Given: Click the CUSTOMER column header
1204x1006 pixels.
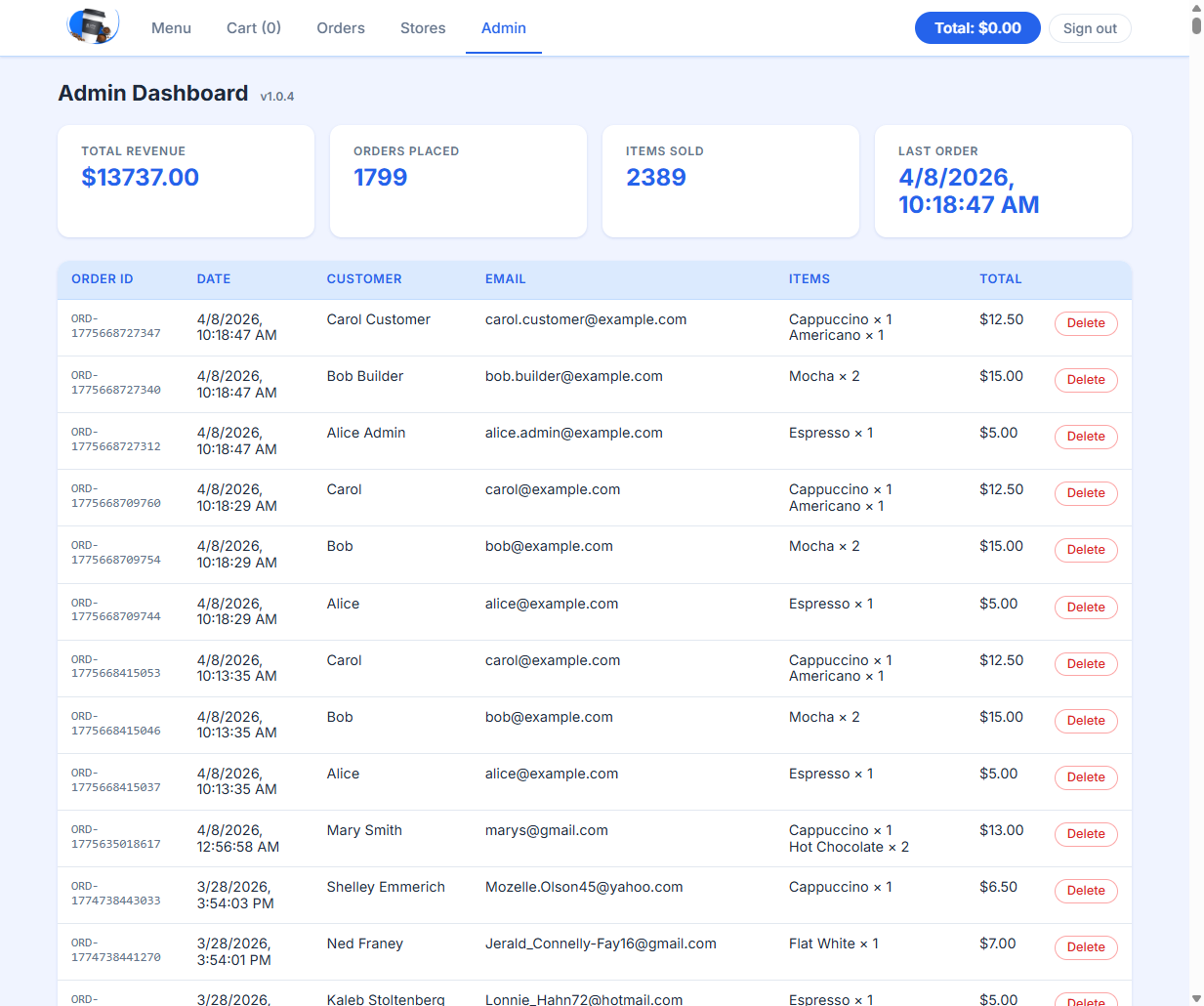Looking at the screenshot, I should [364, 279].
